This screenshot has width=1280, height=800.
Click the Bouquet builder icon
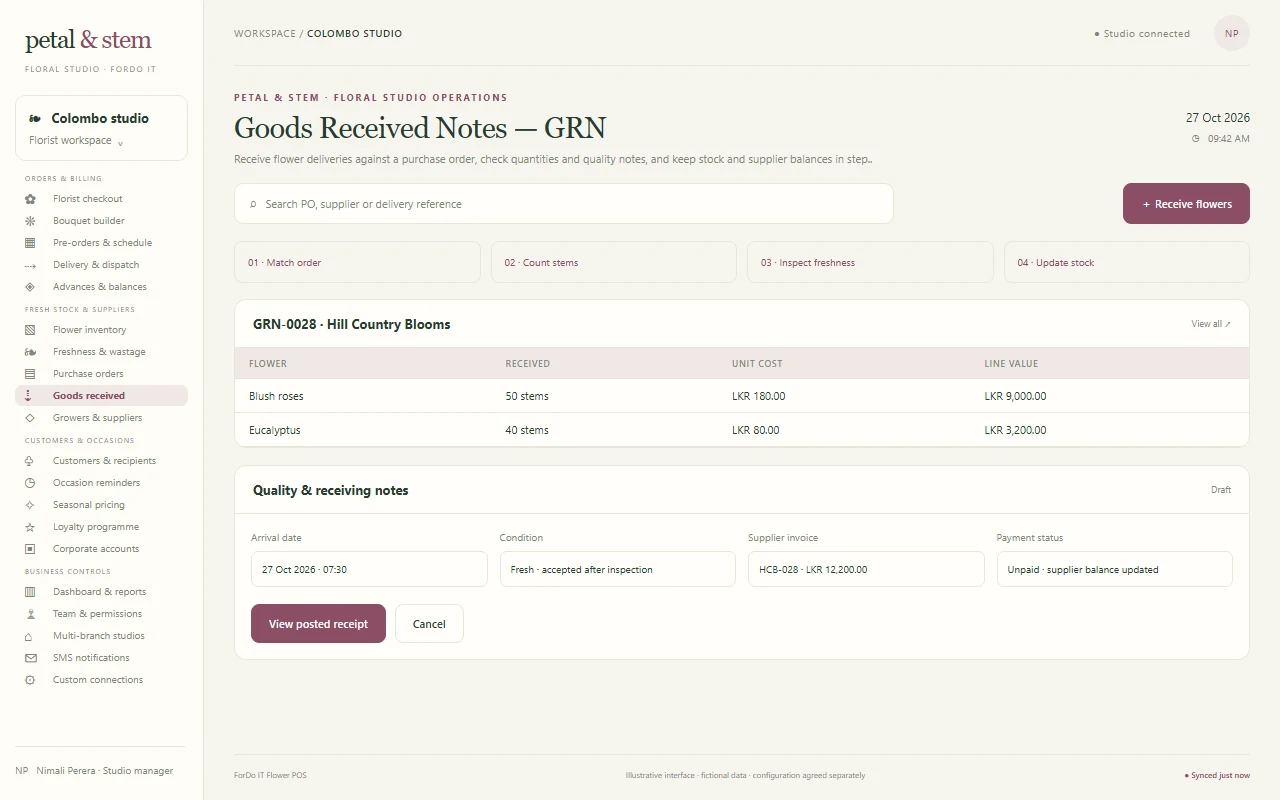pos(30,221)
